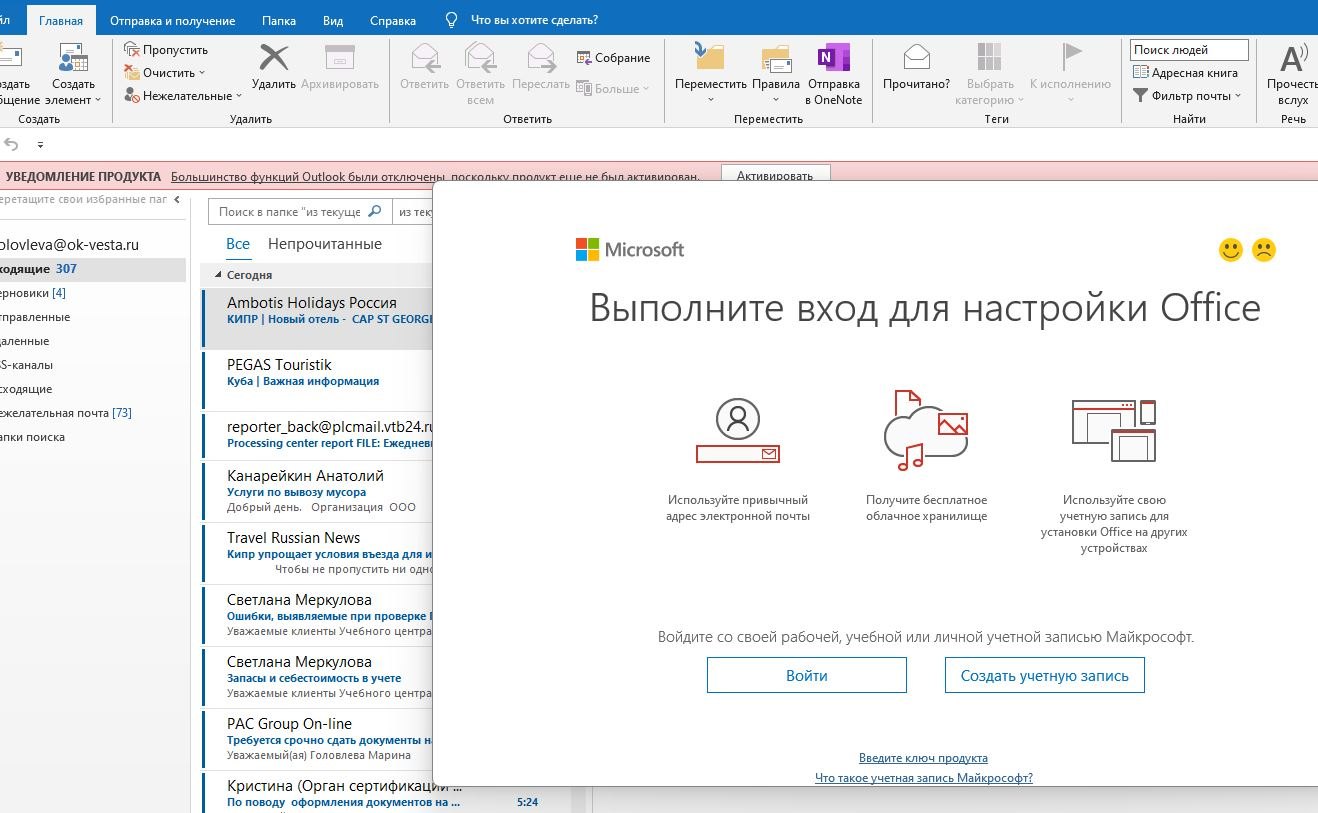Click the sad smiley feedback icon
Image resolution: width=1318 pixels, height=813 pixels.
point(1264,250)
